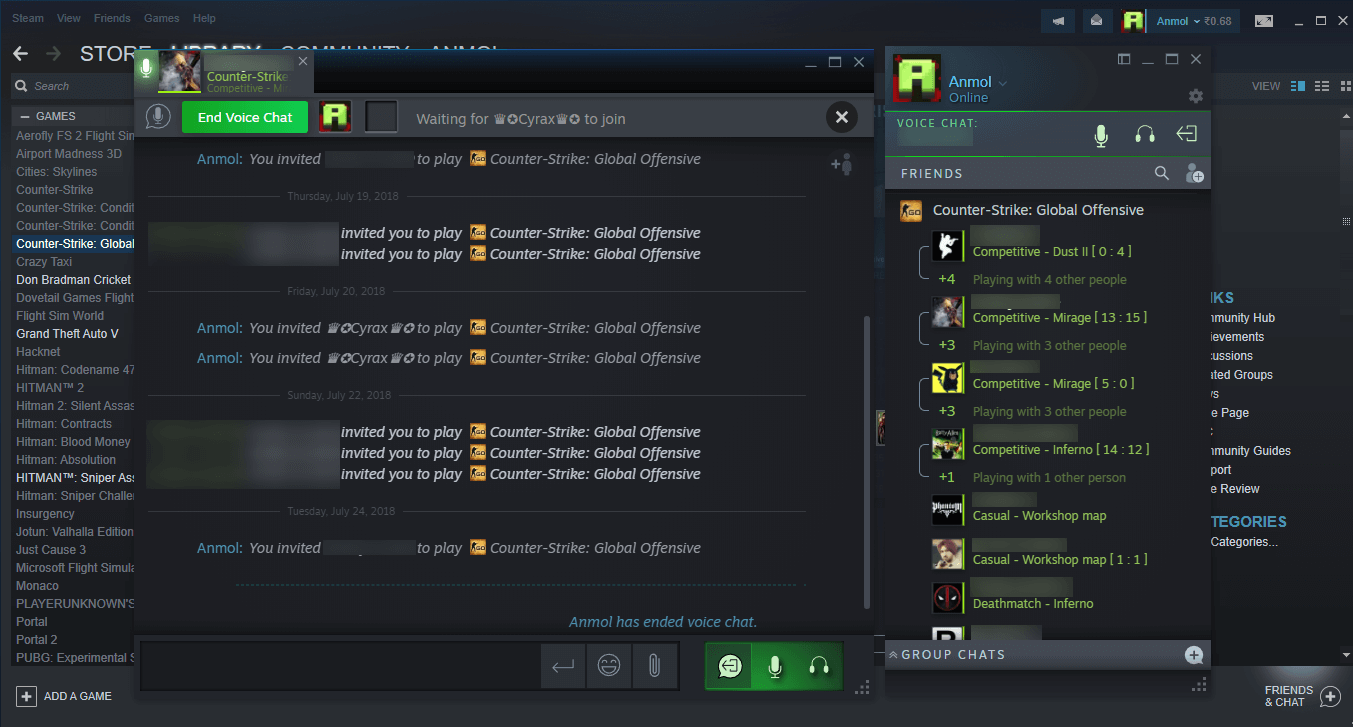Toggle the green microphone in the chat input bar

773,665
